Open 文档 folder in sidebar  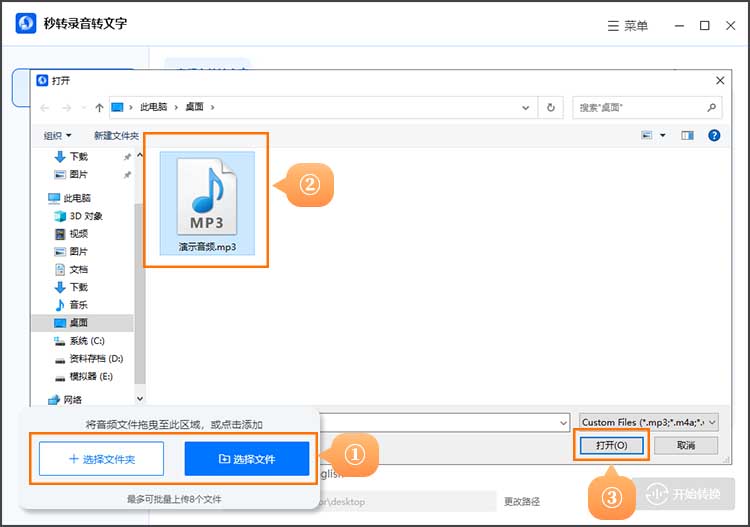point(72,269)
